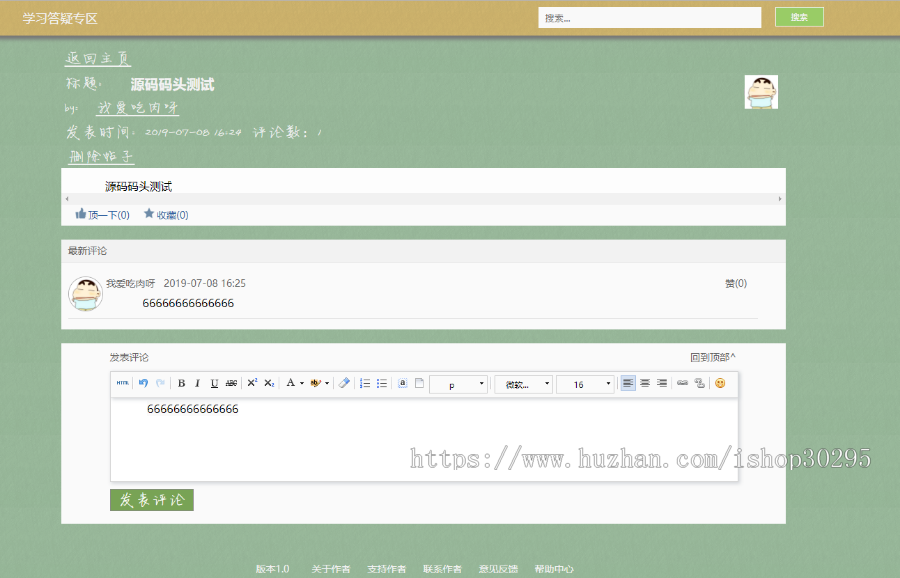Toggle bold formatting
The height and width of the screenshot is (578, 900).
point(181,383)
